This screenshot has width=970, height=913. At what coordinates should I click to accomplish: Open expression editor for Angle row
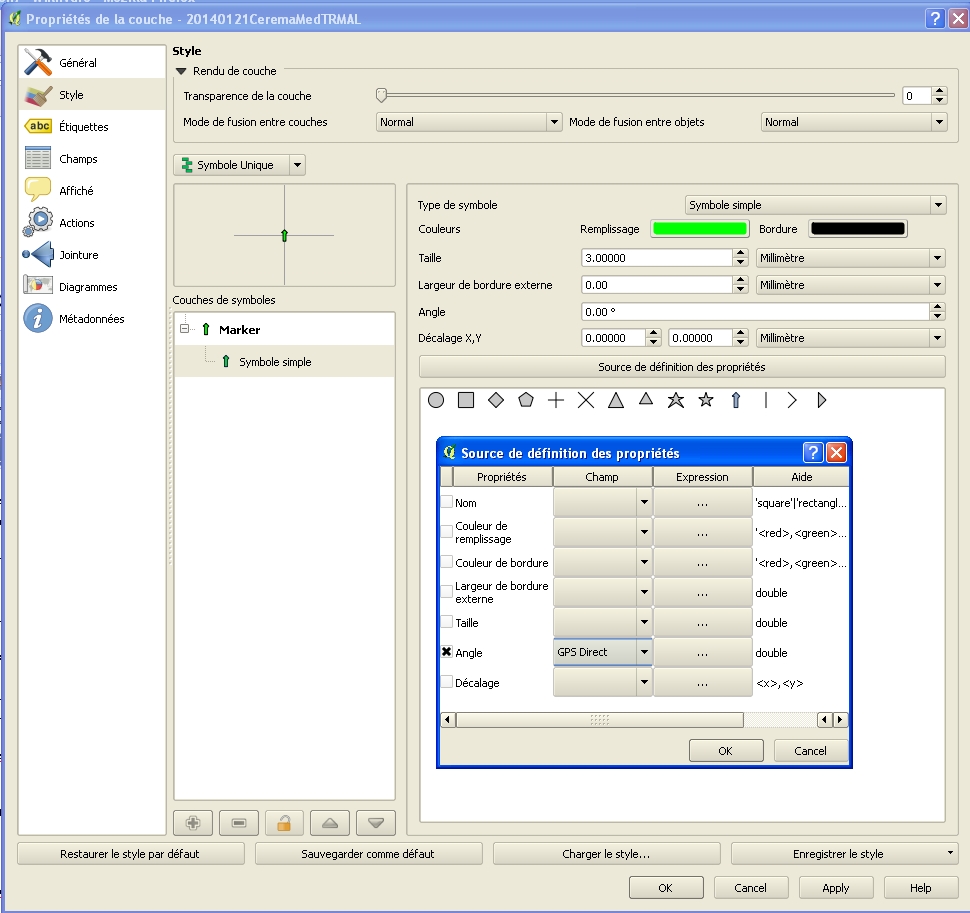coord(703,652)
